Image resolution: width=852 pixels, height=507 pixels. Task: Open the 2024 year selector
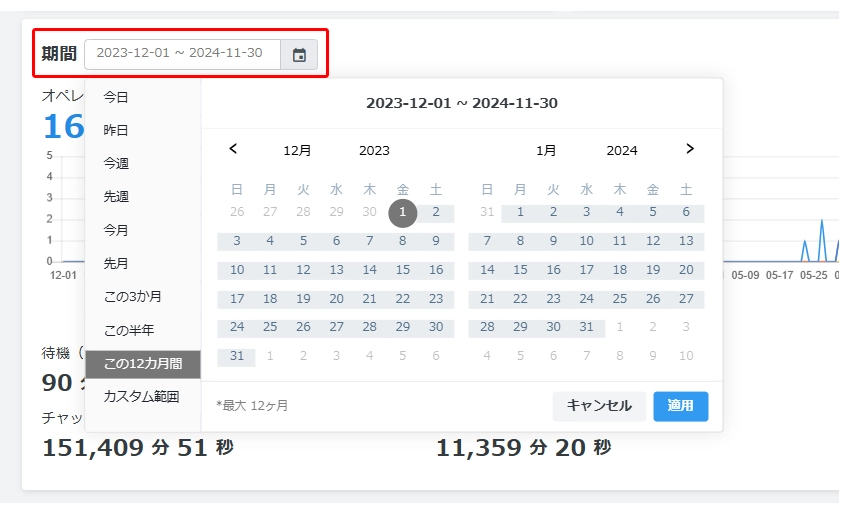(622, 151)
